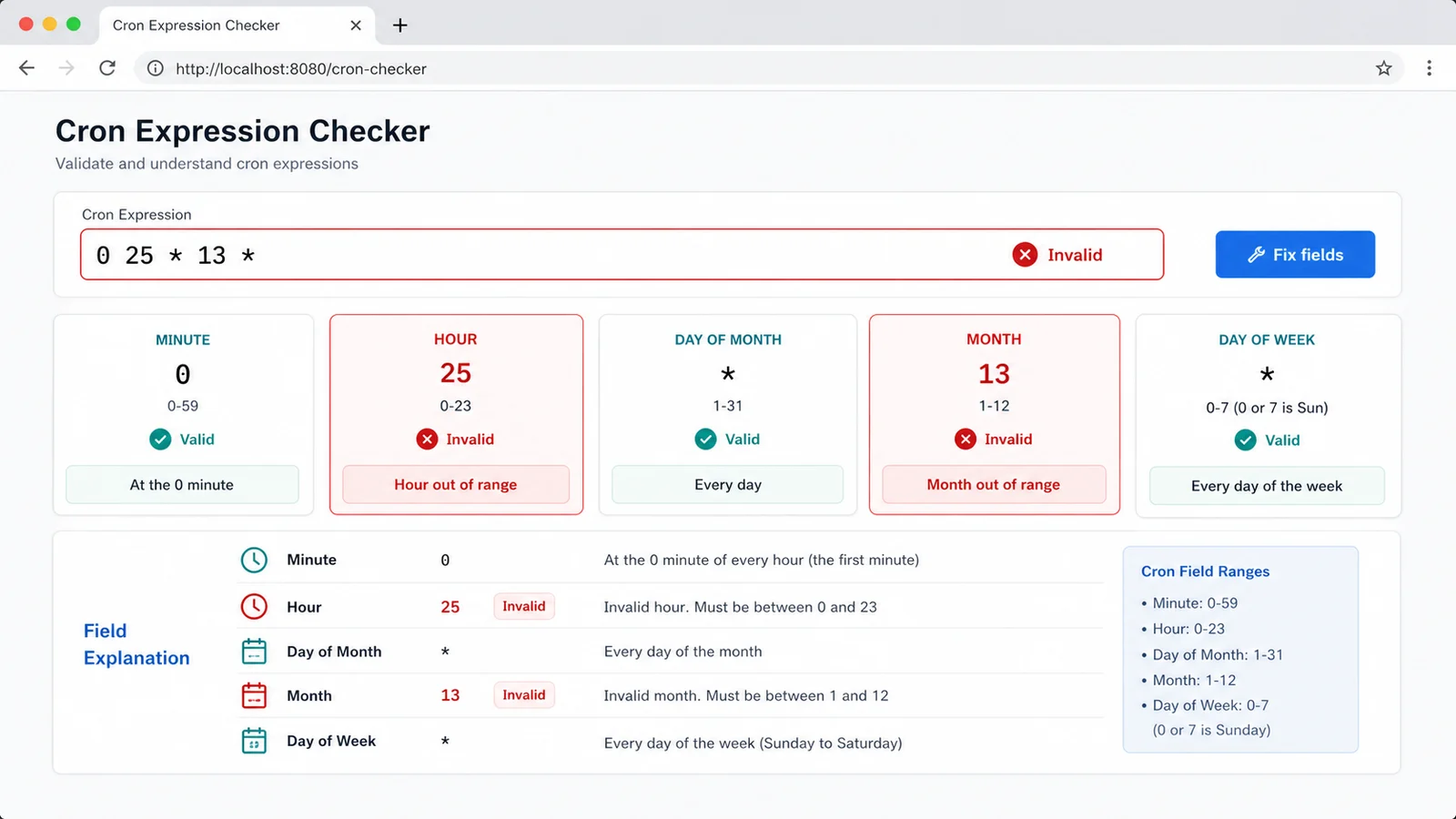Click the macOS green maximize window button
Image resolution: width=1456 pixels, height=819 pixels.
click(74, 25)
